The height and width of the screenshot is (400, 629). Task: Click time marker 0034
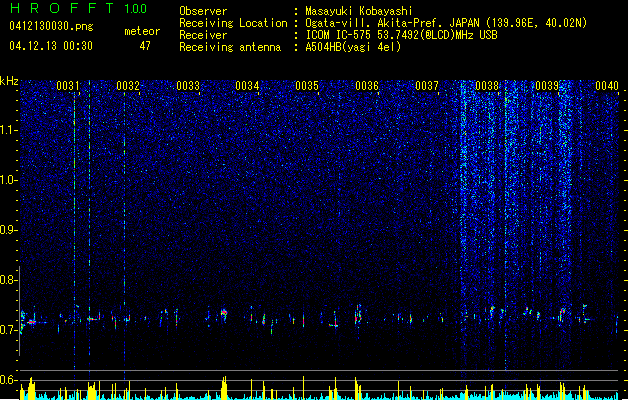click(247, 86)
